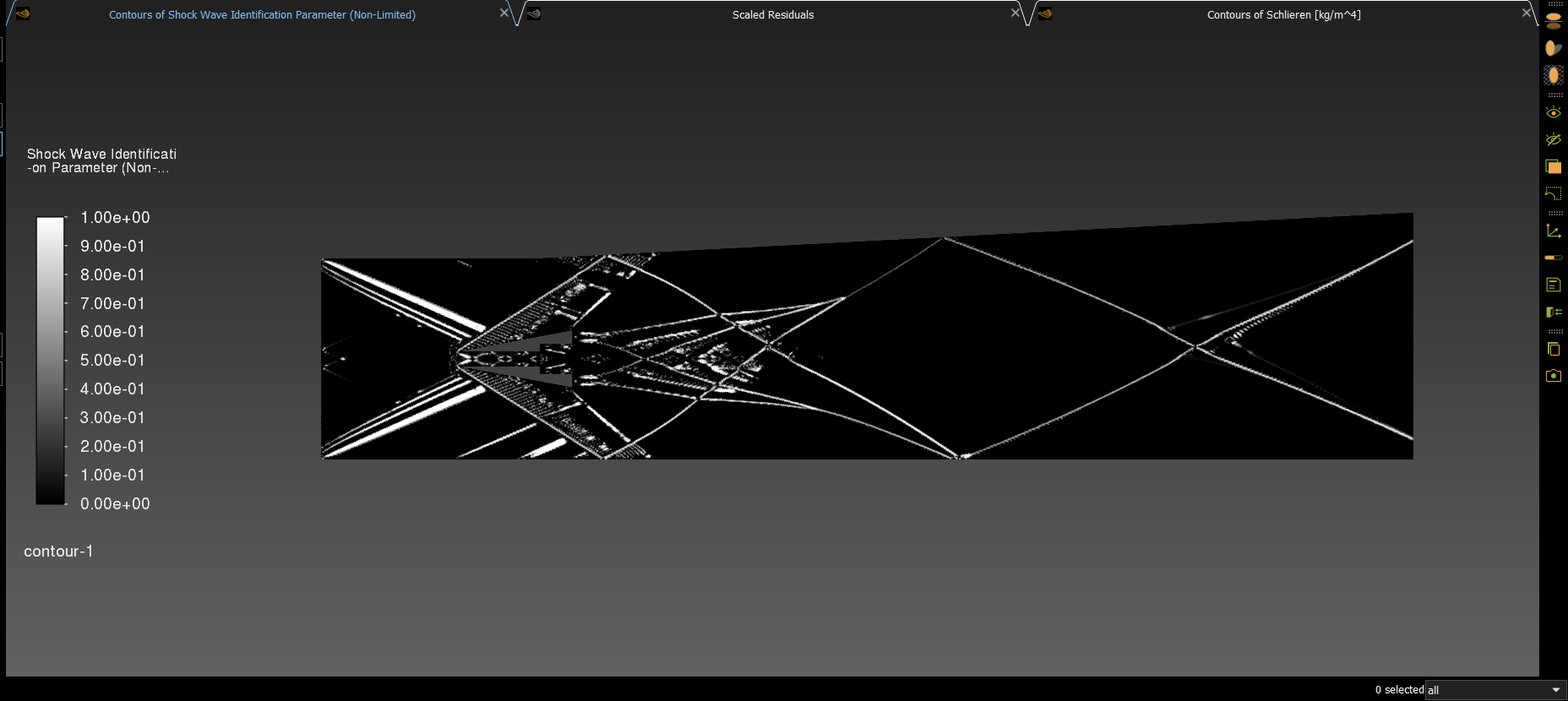Toggle the show-all green eye icon

click(1553, 112)
